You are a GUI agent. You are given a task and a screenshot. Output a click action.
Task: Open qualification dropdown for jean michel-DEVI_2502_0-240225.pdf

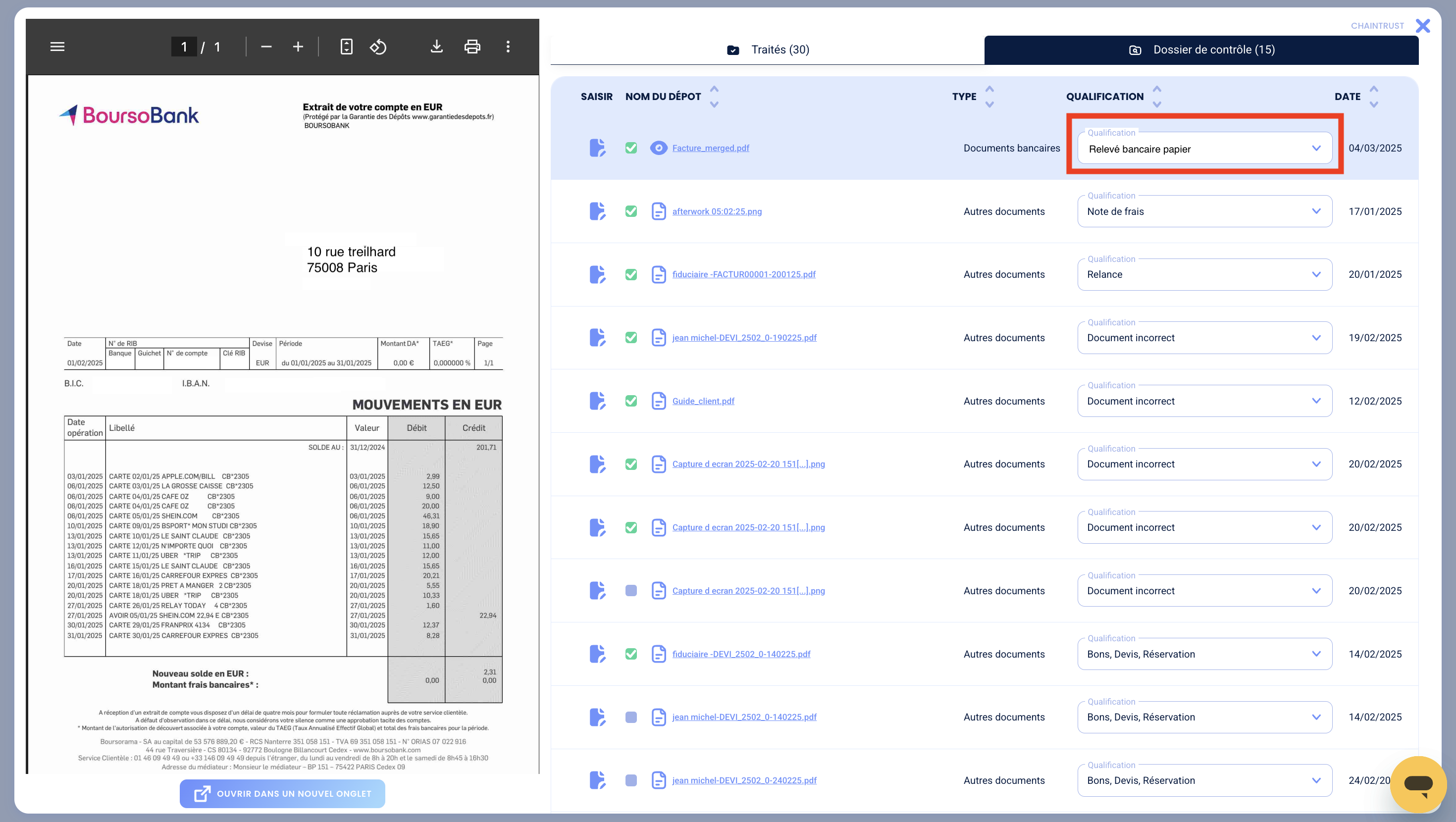(x=1204, y=781)
